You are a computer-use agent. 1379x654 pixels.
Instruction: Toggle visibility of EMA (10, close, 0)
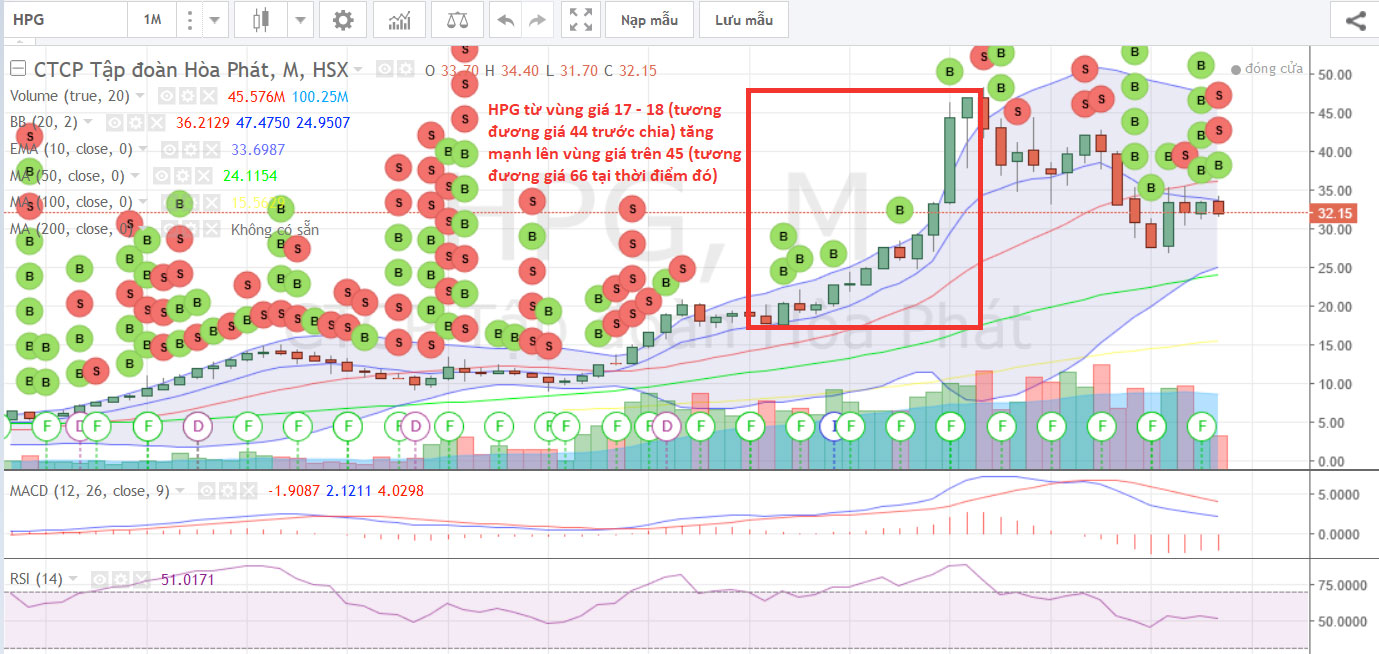169,149
